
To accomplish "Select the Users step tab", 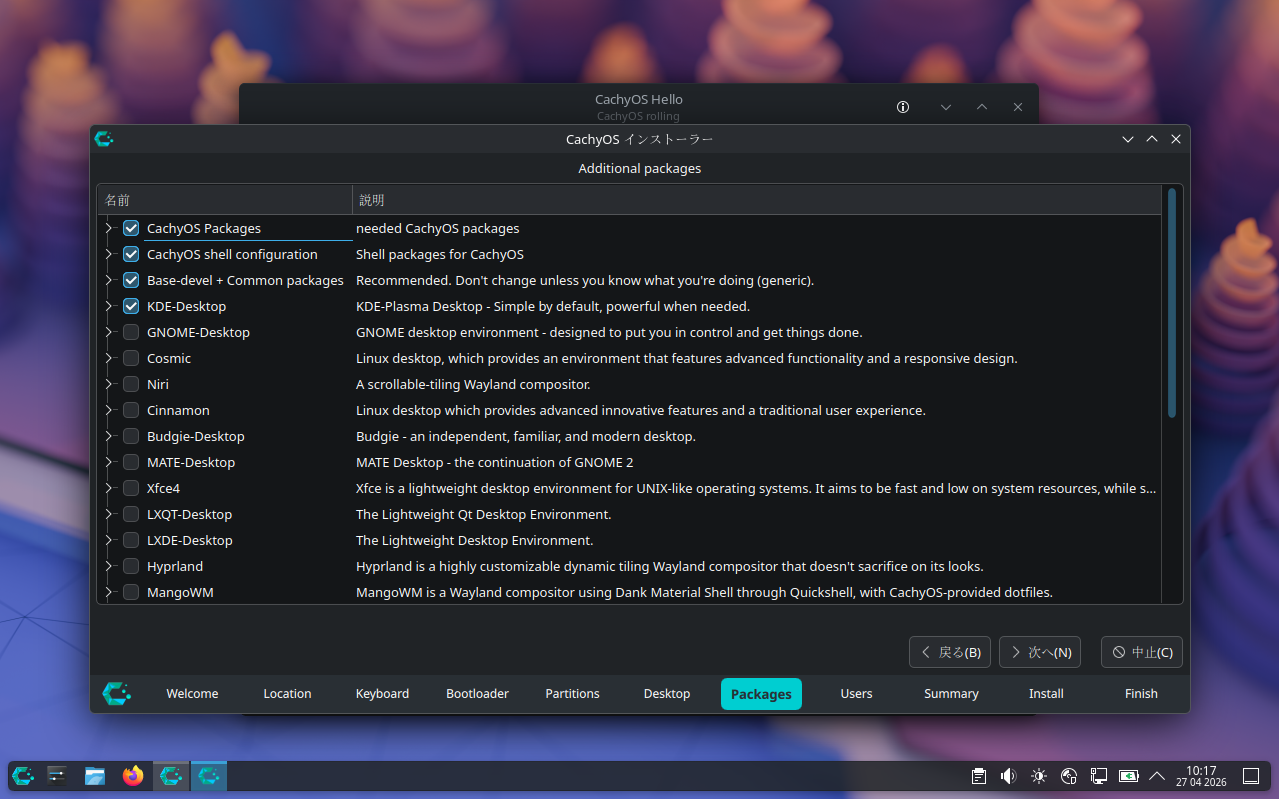I will pos(856,693).
